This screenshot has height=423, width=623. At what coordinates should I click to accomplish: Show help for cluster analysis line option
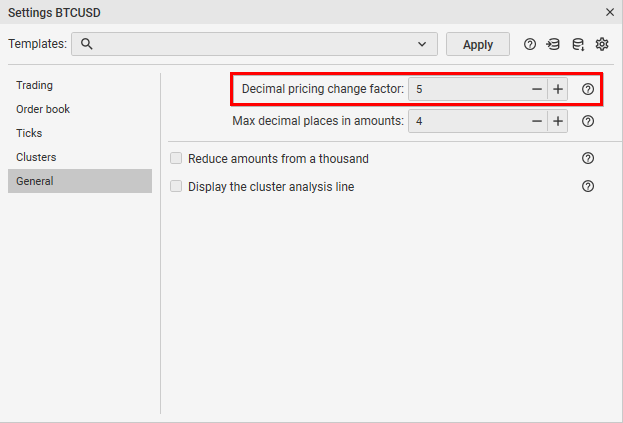588,186
